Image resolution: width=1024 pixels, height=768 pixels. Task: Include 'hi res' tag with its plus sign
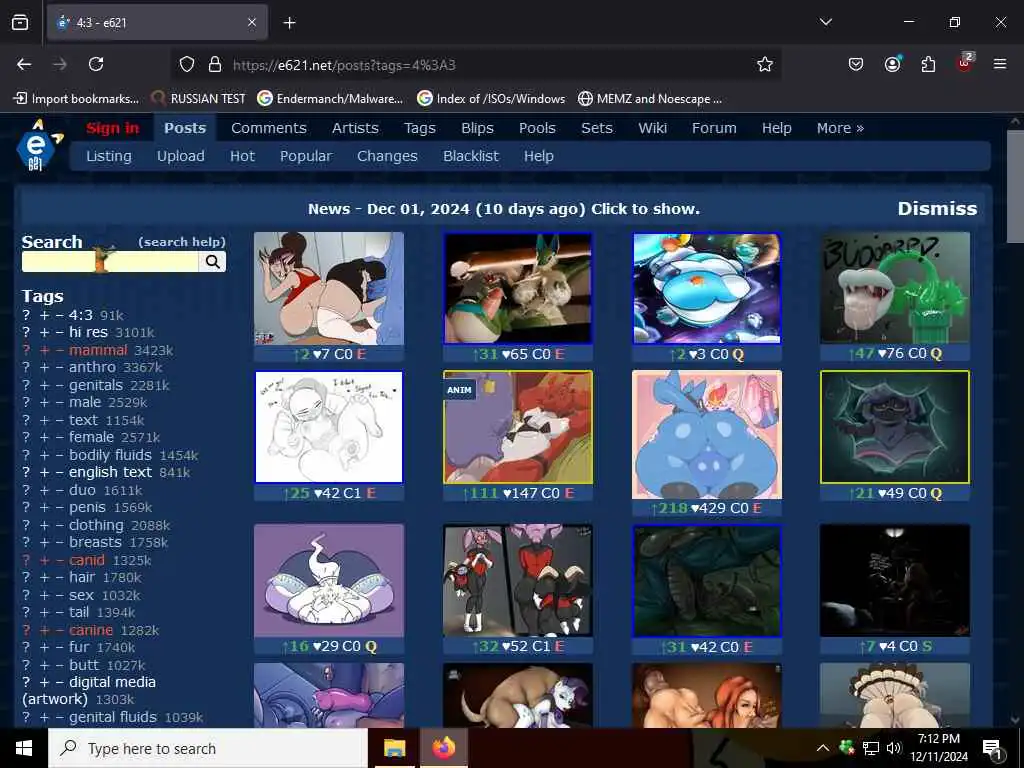click(44, 332)
